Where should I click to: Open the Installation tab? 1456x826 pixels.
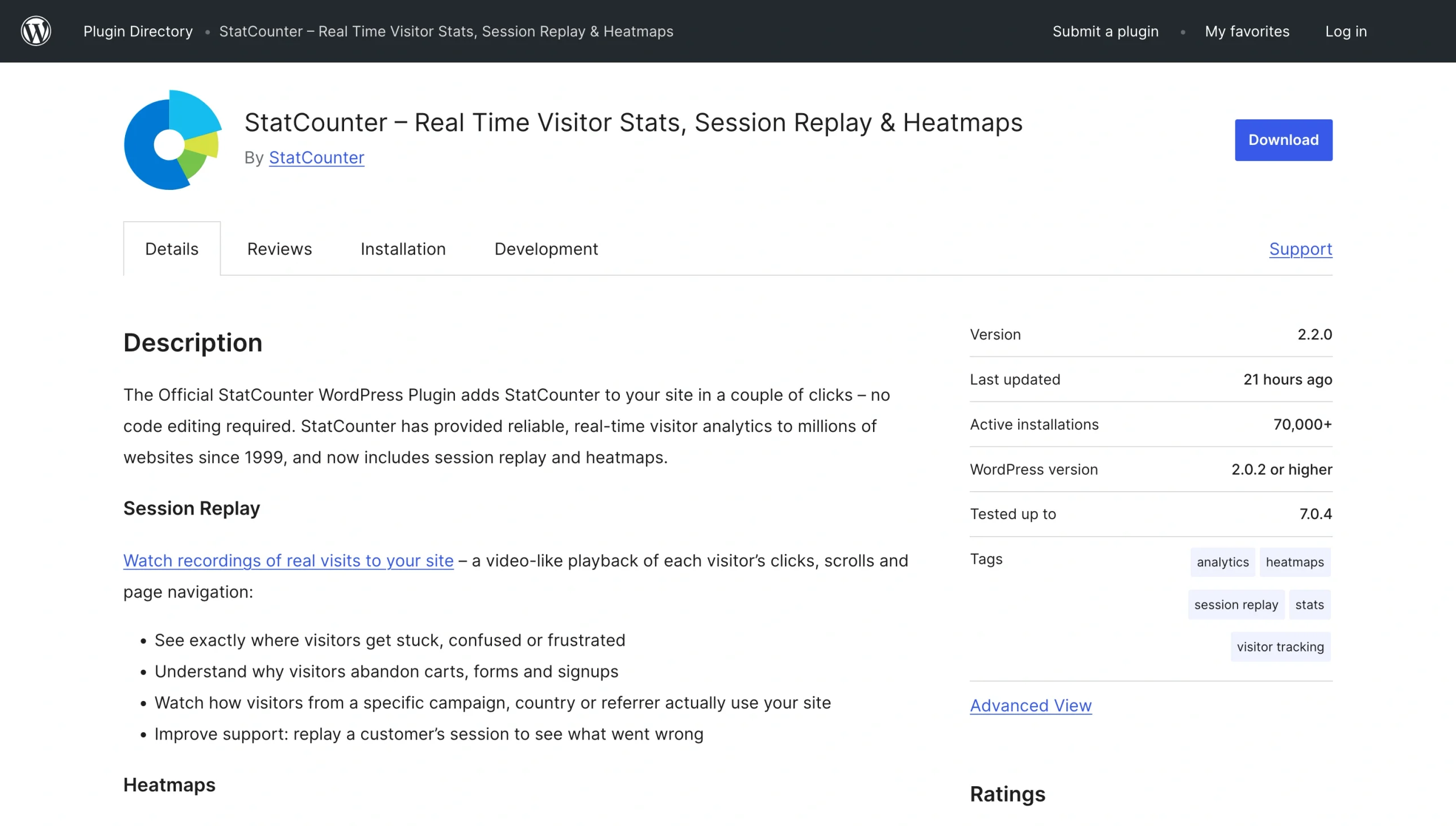tap(403, 249)
